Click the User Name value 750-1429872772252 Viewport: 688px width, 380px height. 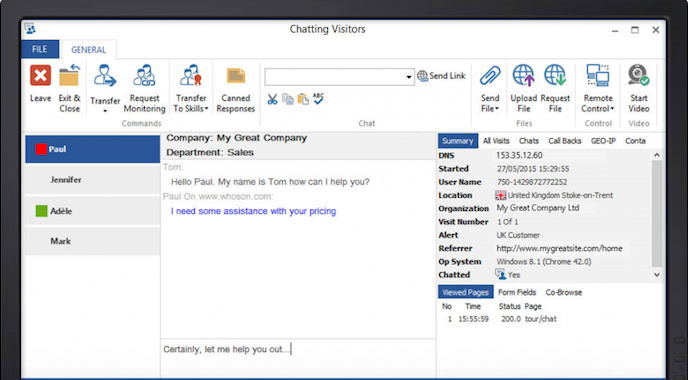[x=532, y=182]
